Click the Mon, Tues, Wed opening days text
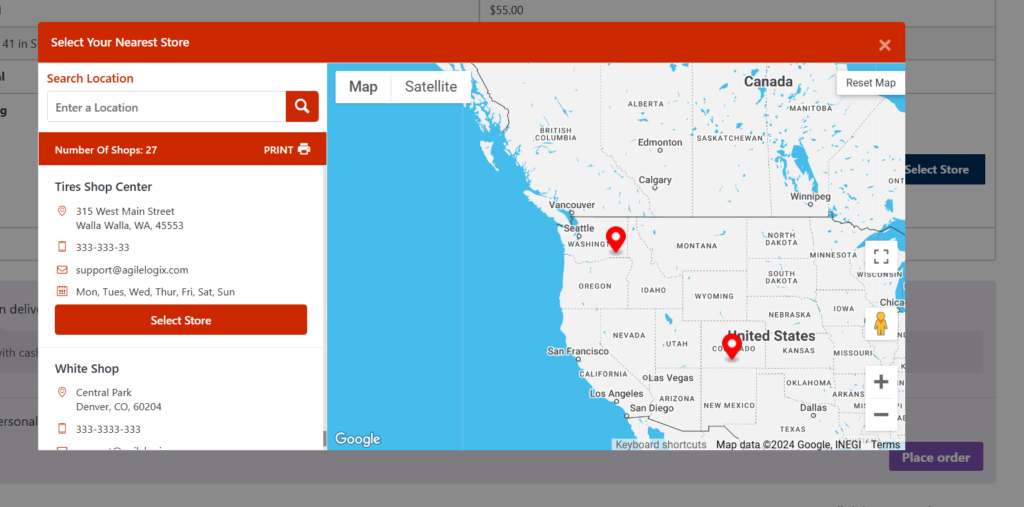Viewport: 1024px width, 507px height. click(x=155, y=292)
